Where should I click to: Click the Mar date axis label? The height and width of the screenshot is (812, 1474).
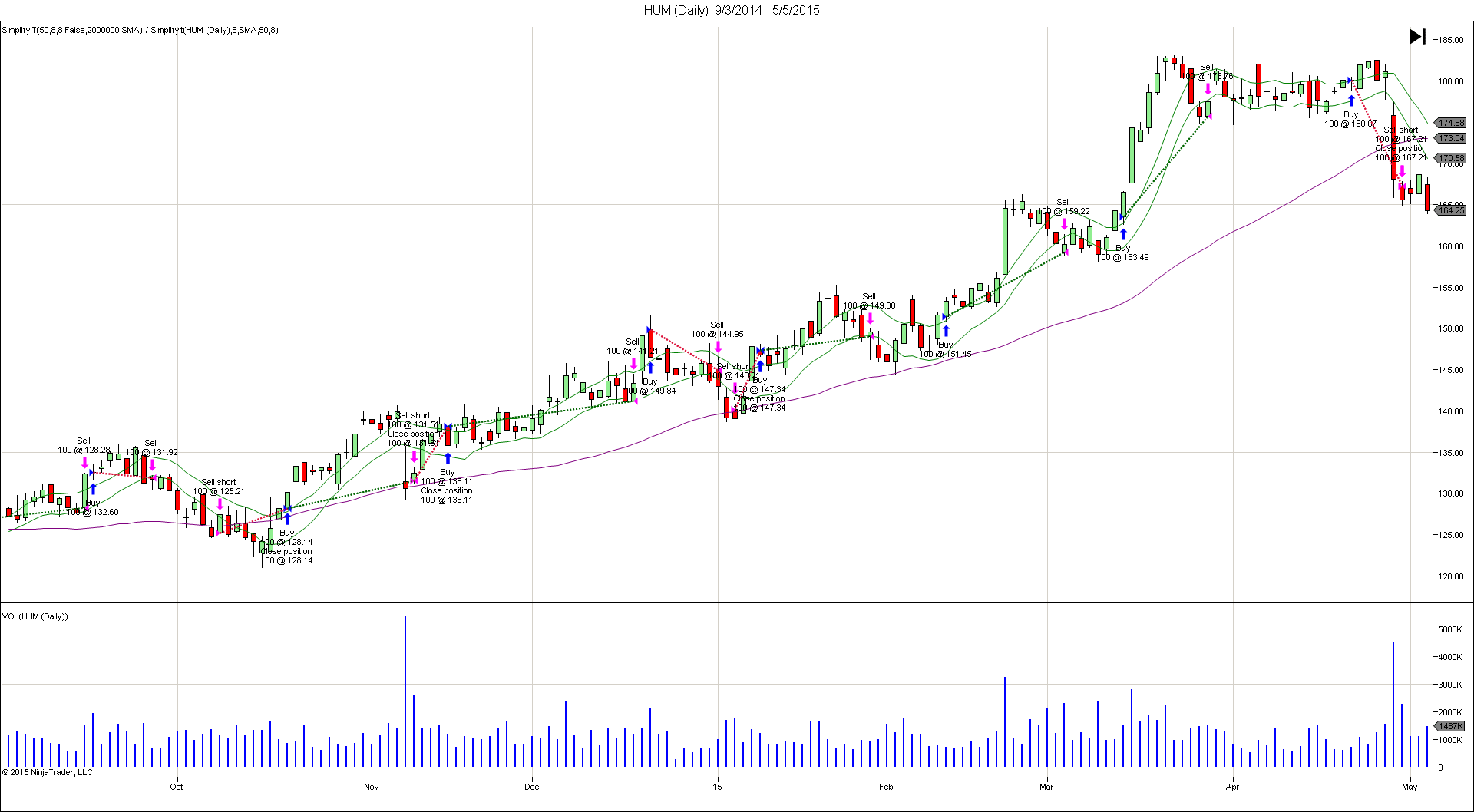[x=1046, y=787]
